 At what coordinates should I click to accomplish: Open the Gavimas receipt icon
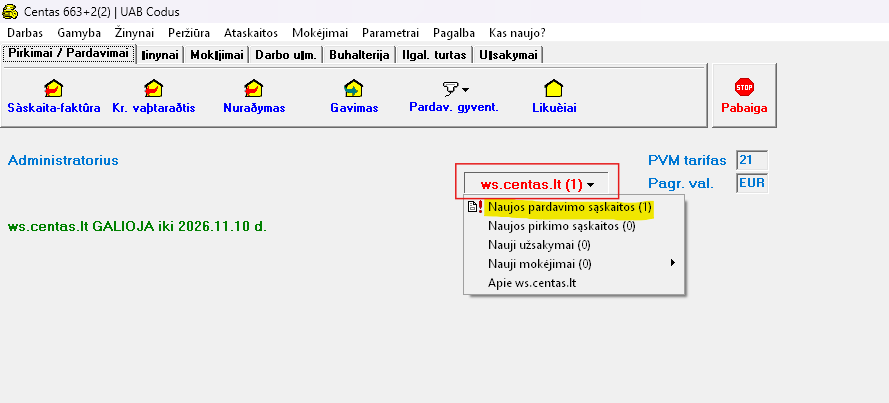pos(354,88)
